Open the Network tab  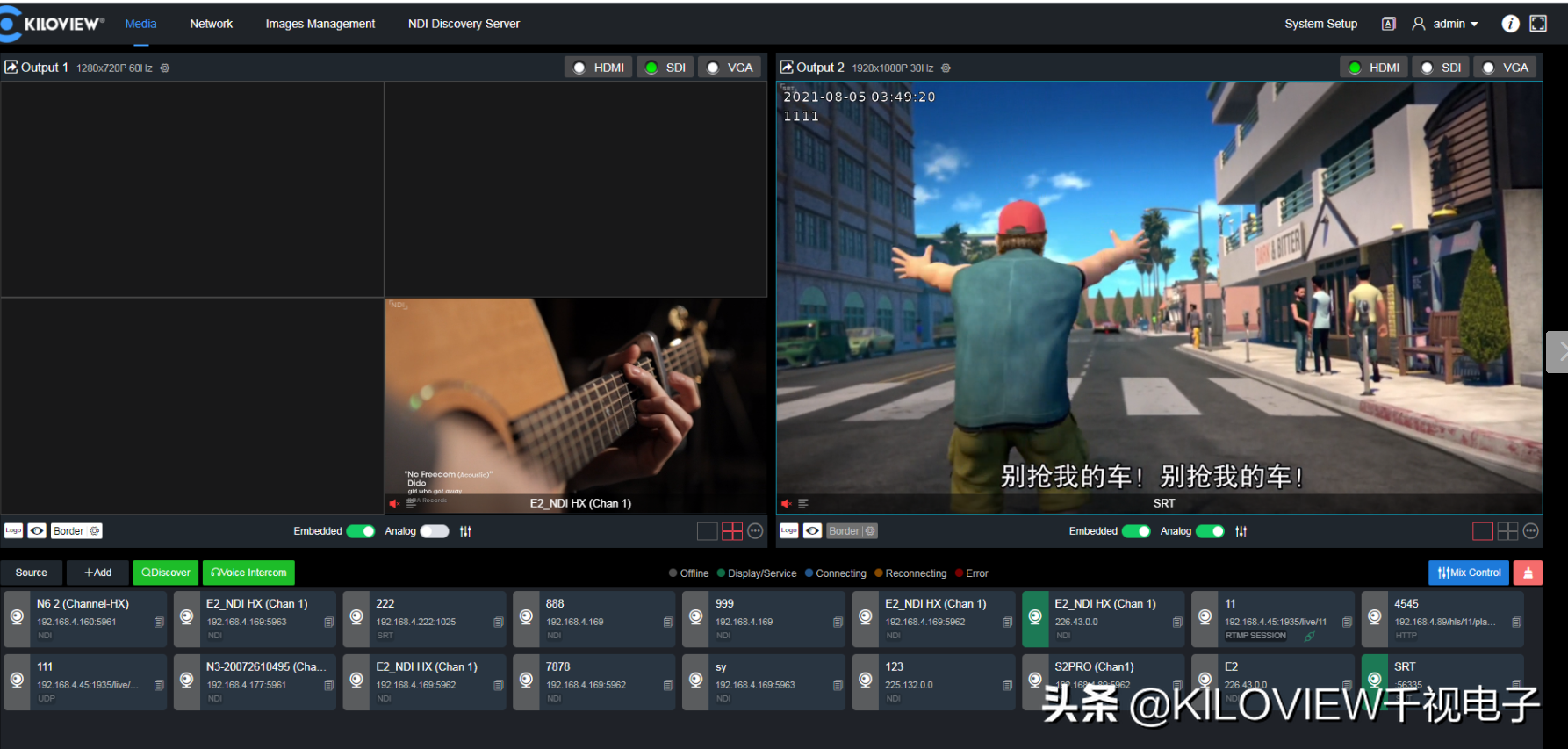[x=212, y=24]
